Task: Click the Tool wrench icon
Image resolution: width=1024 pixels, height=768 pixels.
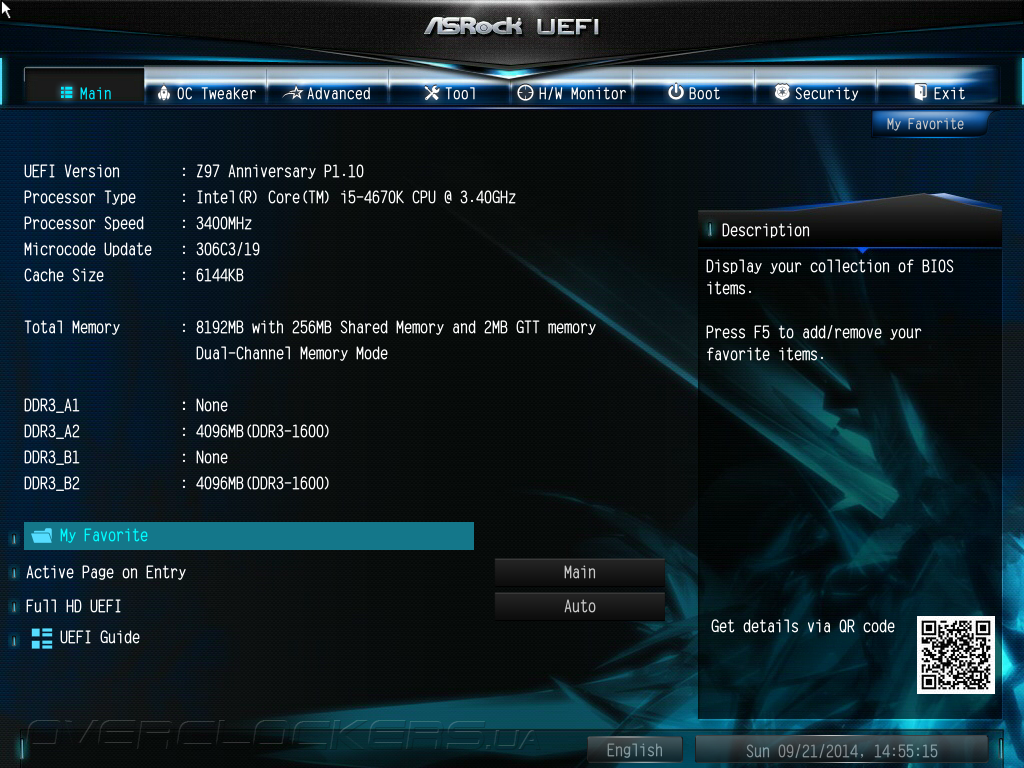Action: click(x=432, y=93)
